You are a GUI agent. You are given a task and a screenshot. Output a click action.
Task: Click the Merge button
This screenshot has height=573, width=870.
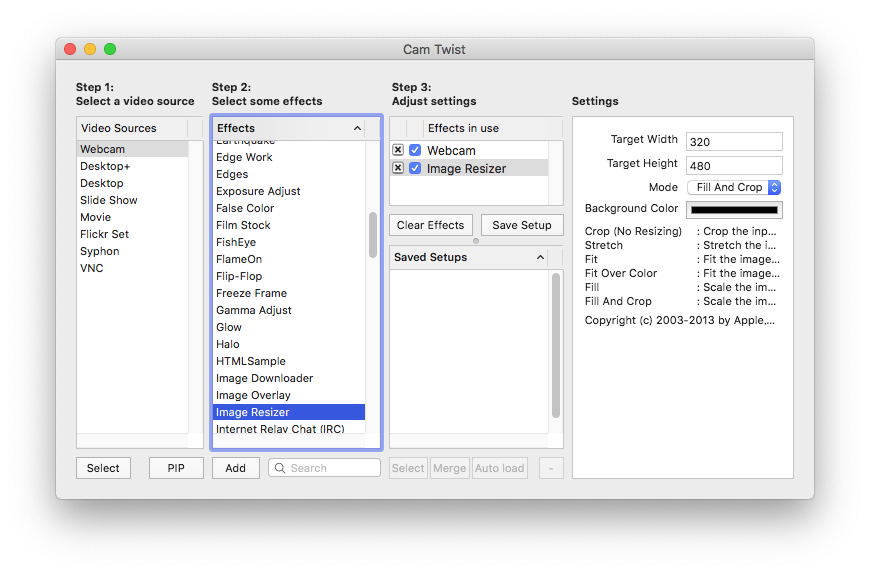tap(449, 468)
